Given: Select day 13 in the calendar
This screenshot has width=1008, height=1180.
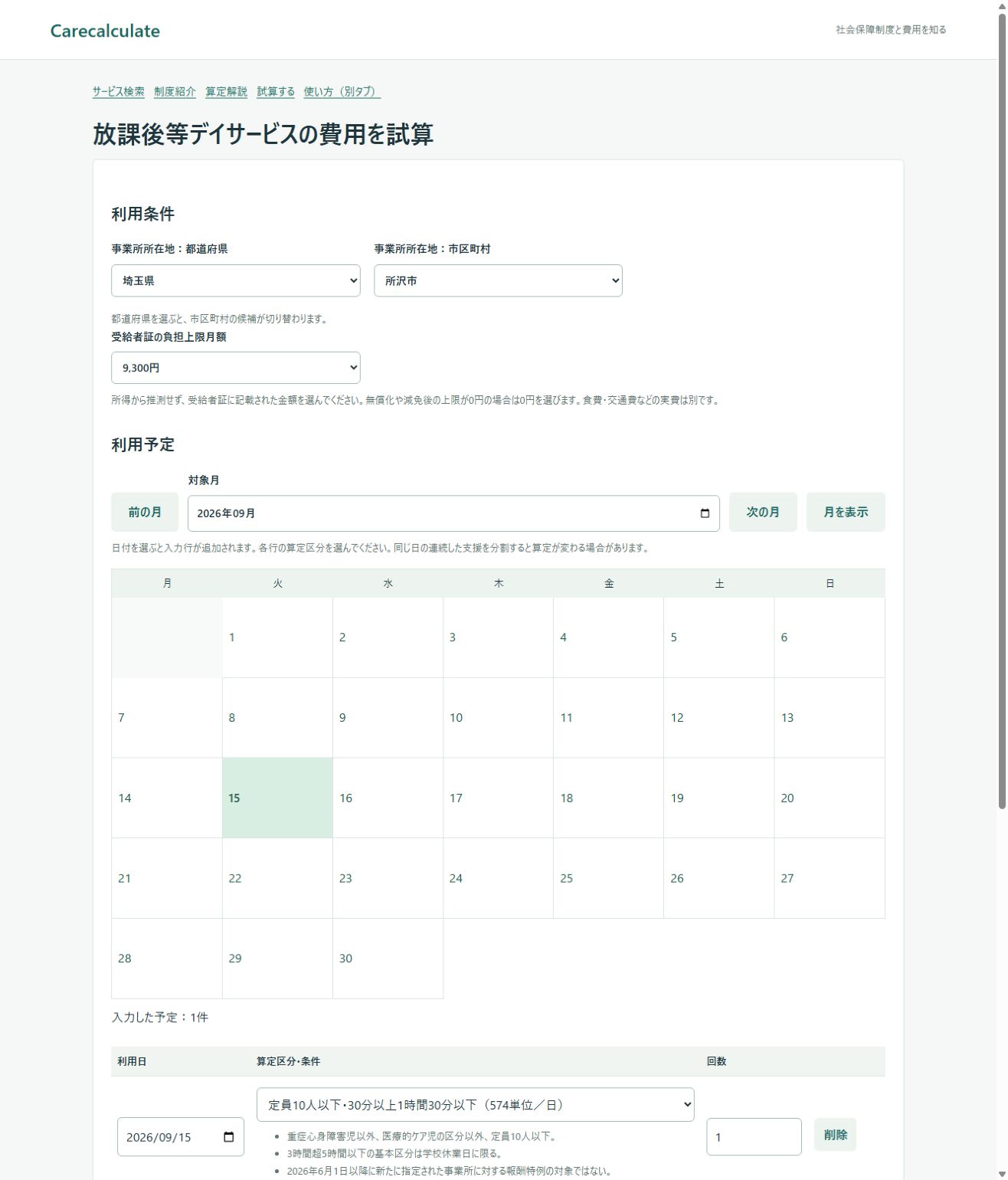Looking at the screenshot, I should click(x=830, y=718).
